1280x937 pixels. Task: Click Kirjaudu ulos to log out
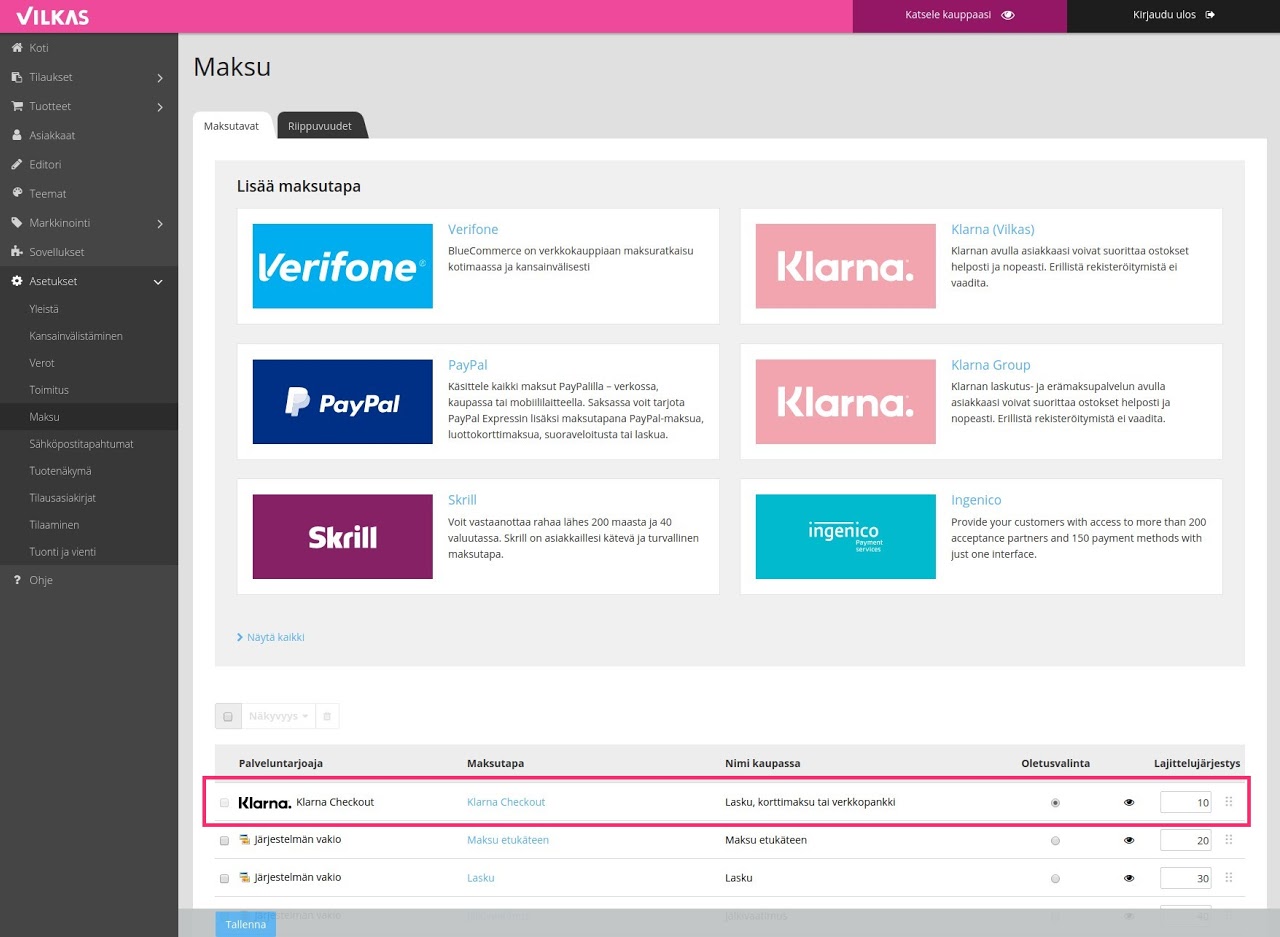click(1174, 16)
